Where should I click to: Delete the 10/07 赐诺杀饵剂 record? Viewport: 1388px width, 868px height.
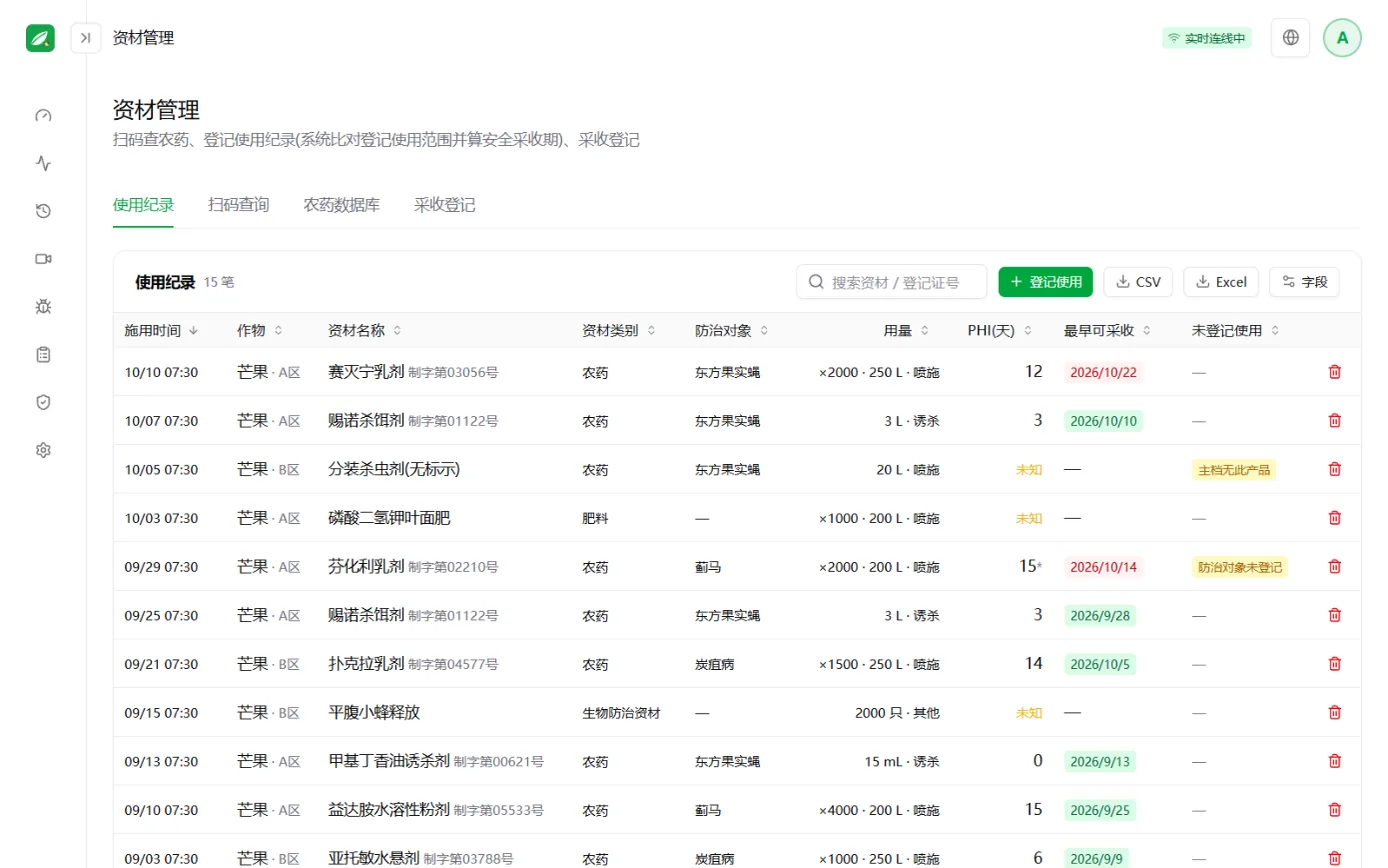point(1334,420)
